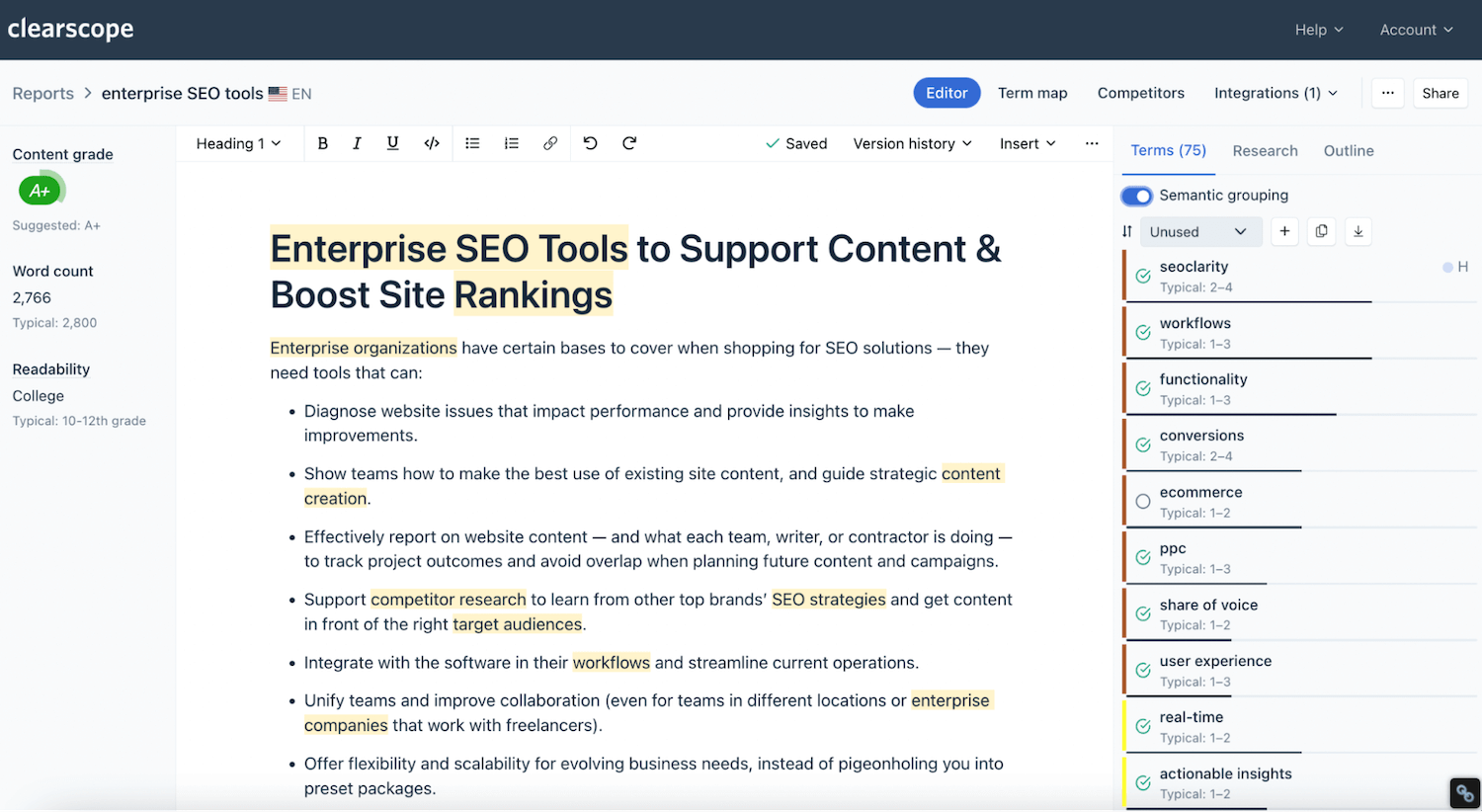Undo the last edit

[590, 143]
